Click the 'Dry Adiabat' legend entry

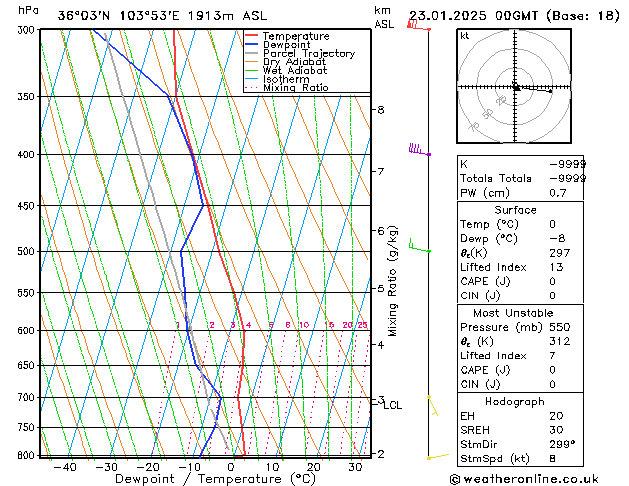[294, 62]
